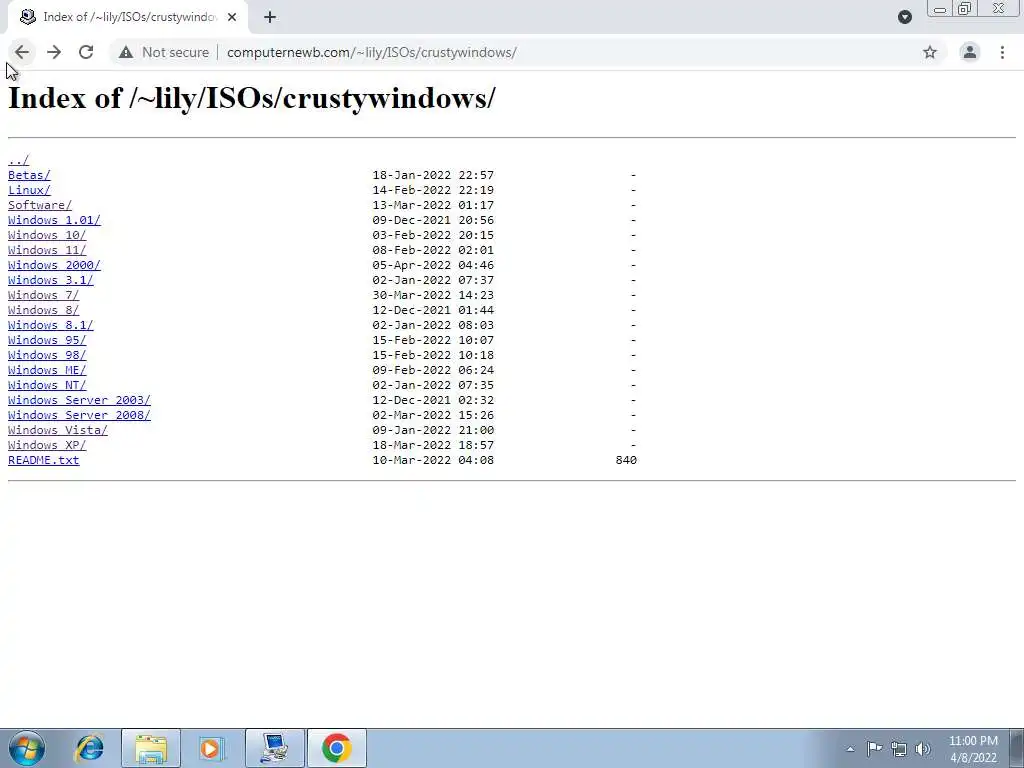Click the date 10-Mar-2022 04:08

[433, 460]
